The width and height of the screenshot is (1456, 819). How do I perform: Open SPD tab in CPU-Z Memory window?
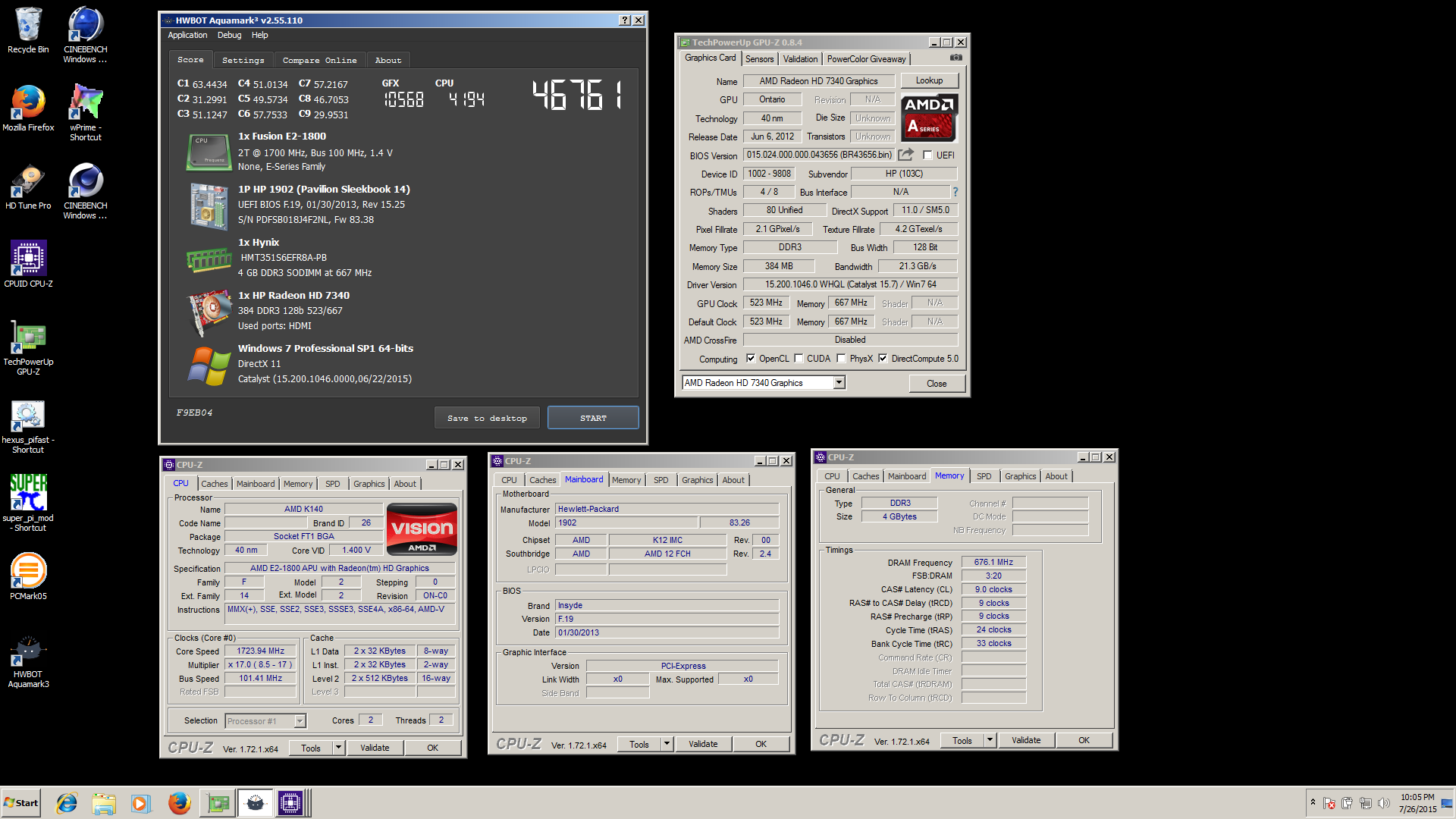point(984,476)
